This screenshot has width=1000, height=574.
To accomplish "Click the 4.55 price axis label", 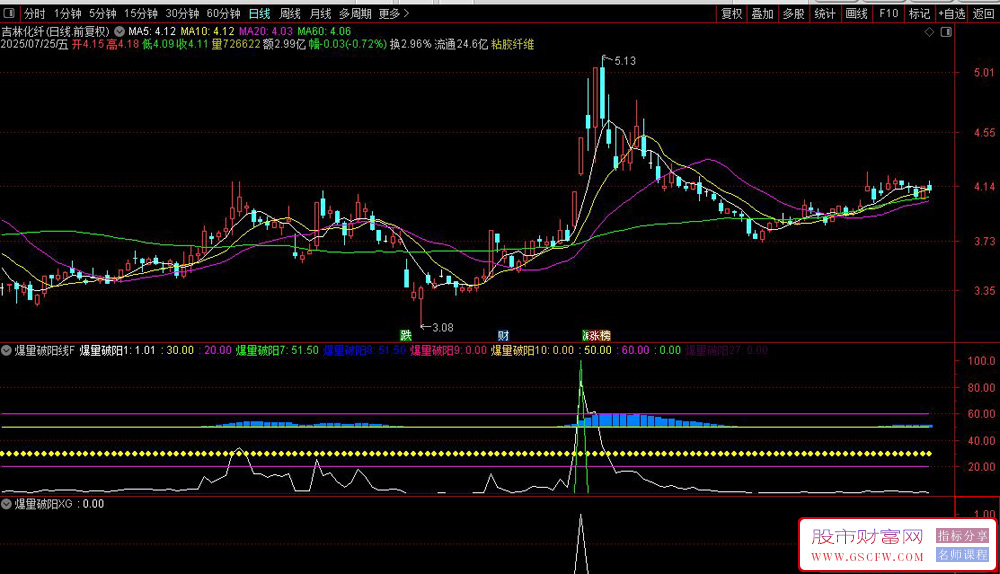I will pos(984,133).
